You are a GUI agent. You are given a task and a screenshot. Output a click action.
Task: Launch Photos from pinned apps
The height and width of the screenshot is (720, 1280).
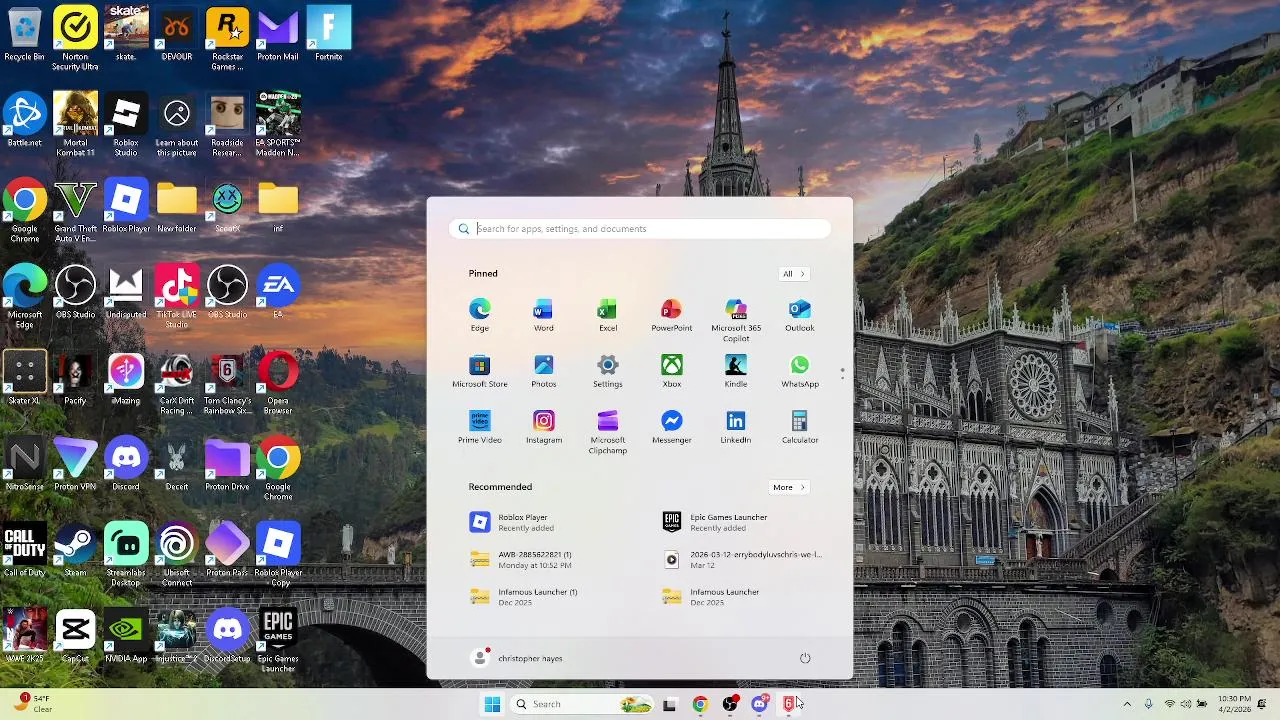tap(543, 371)
